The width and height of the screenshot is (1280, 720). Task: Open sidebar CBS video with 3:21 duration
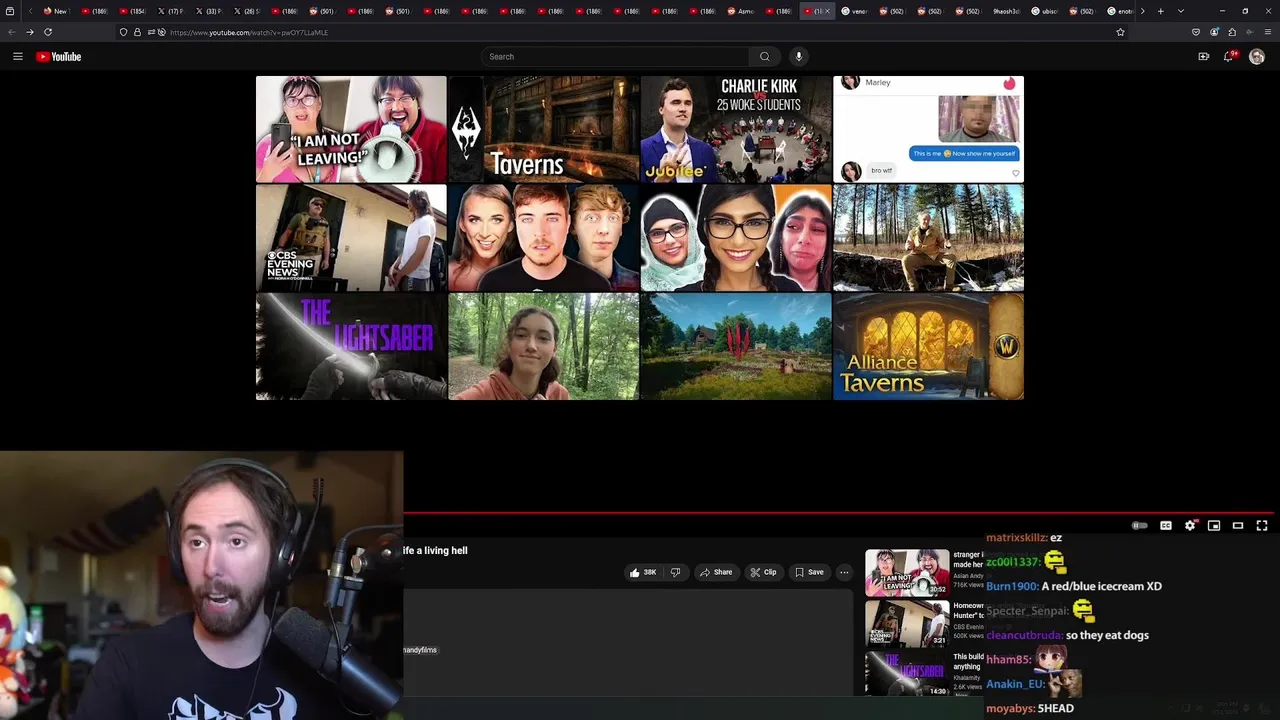[907, 623]
